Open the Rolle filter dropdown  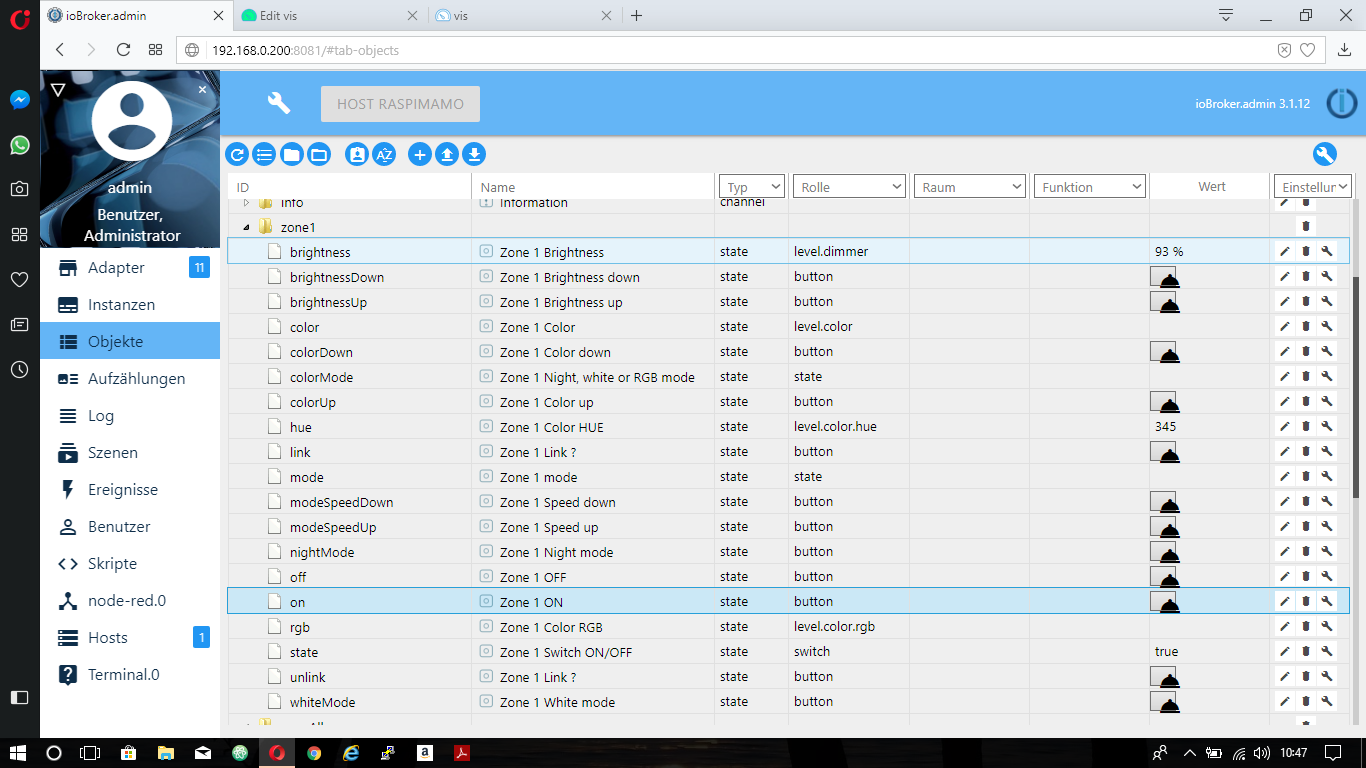point(849,186)
